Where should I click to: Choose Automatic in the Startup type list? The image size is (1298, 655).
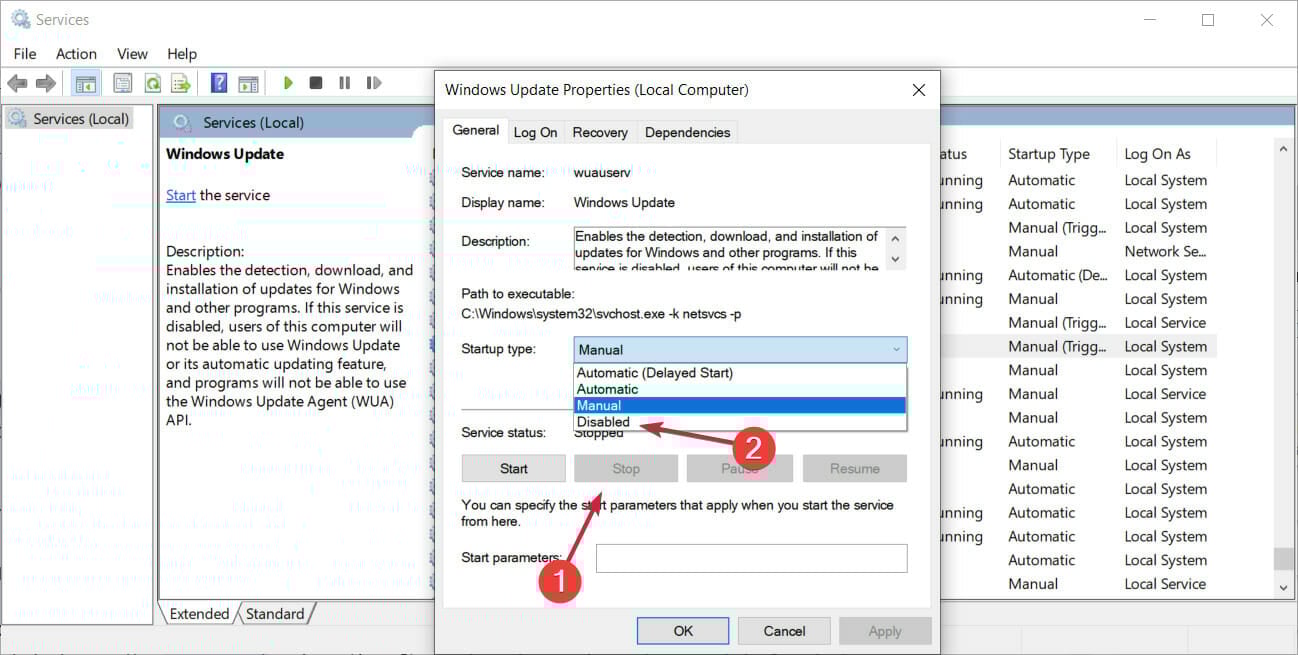(x=740, y=389)
